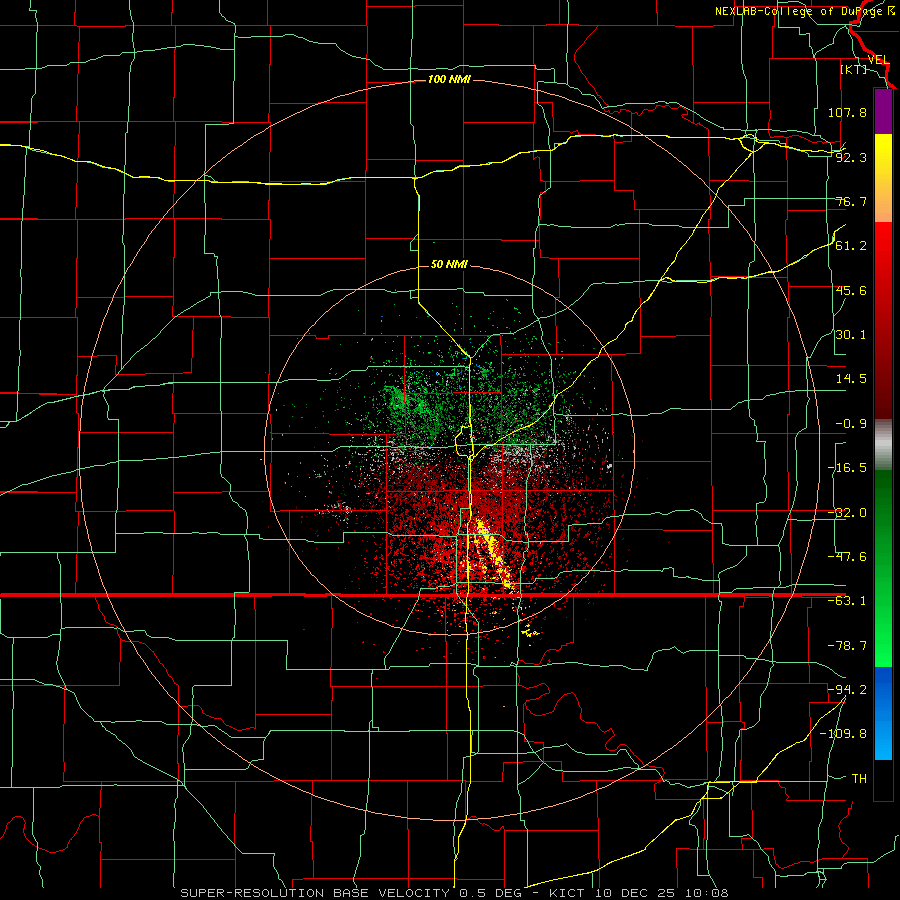The image size is (900, 900).
Task: Click the yellow-orange segment of the color bar
Action: tap(883, 178)
